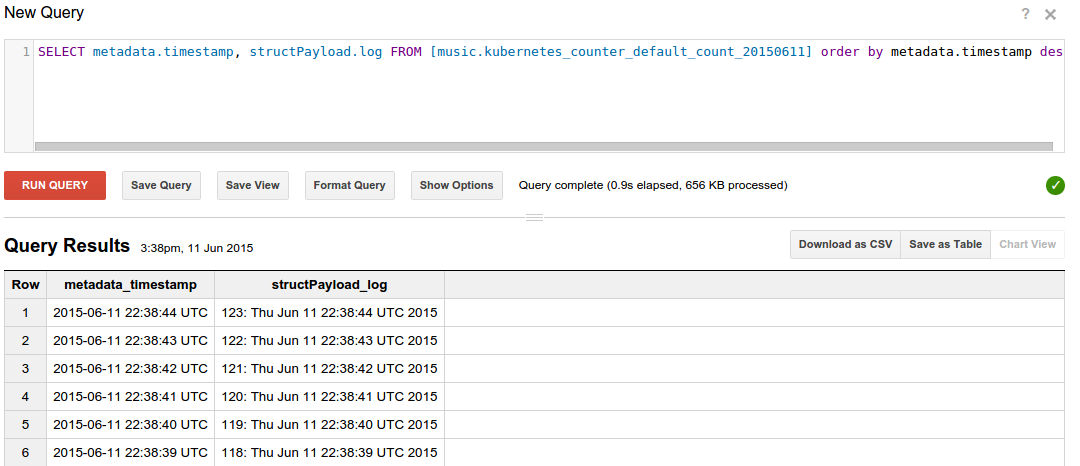The image size is (1080, 466).
Task: Close the New Query panel
Action: tap(1050, 14)
